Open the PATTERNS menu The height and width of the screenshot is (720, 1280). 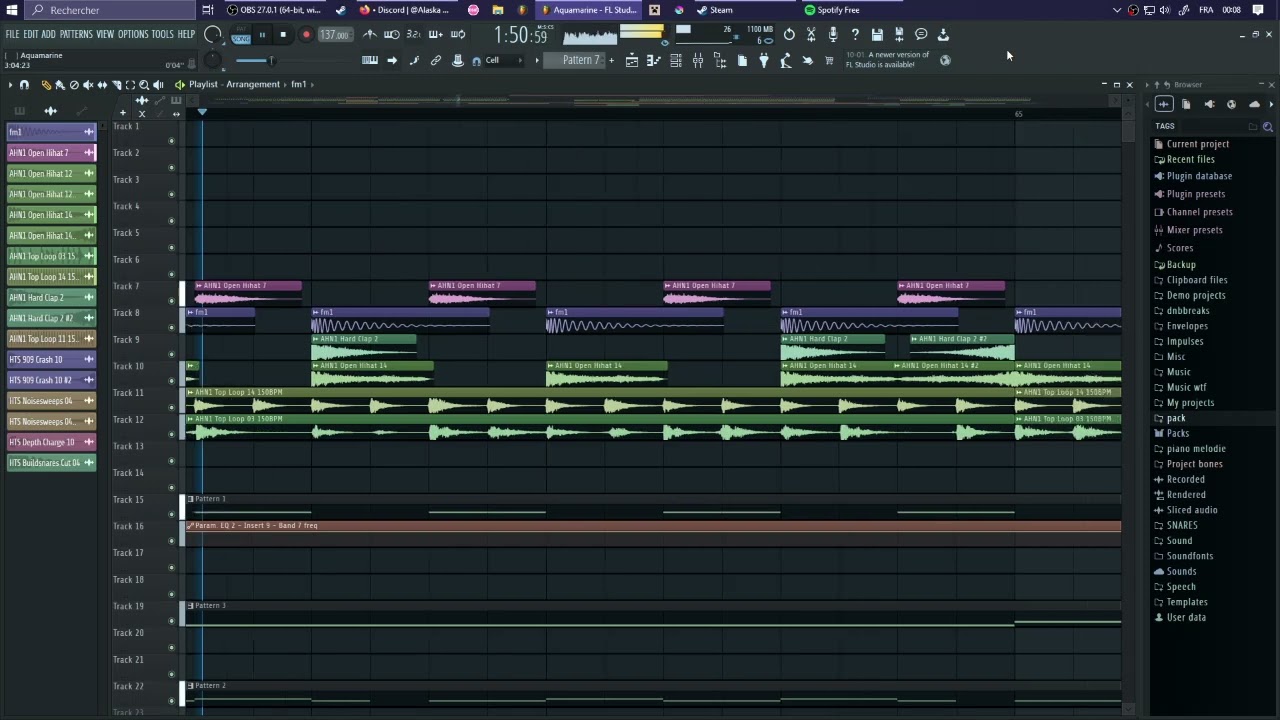(x=76, y=34)
